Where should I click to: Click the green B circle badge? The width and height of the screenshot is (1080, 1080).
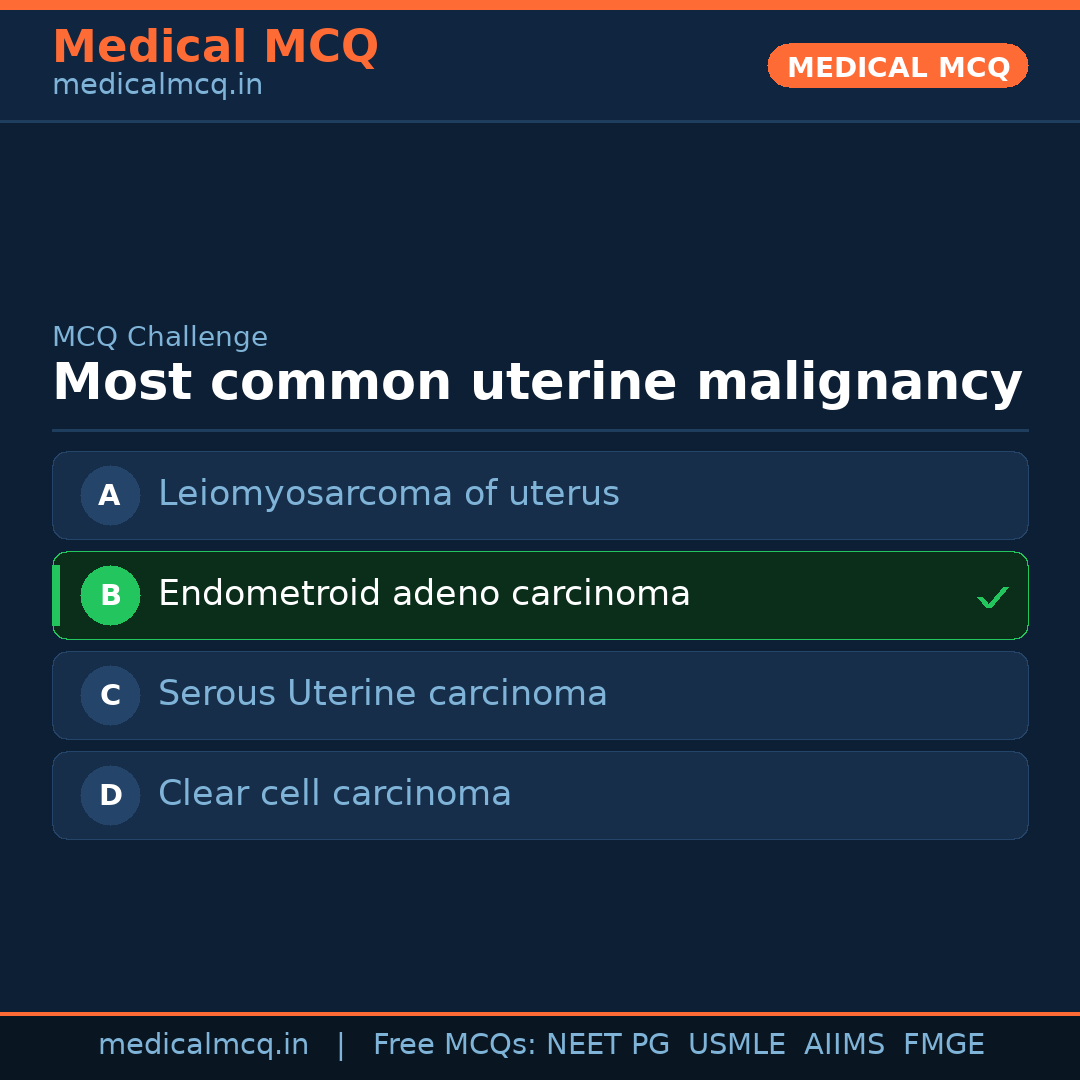110,595
